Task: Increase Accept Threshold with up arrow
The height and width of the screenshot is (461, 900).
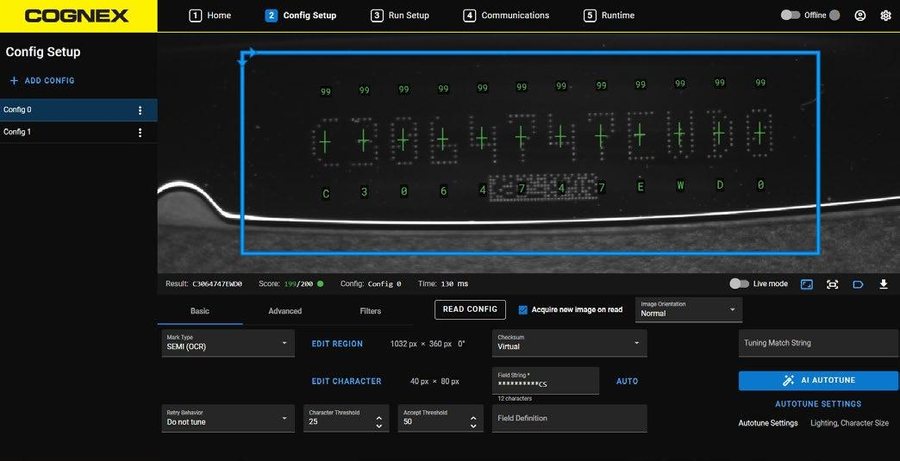Action: coord(473,418)
